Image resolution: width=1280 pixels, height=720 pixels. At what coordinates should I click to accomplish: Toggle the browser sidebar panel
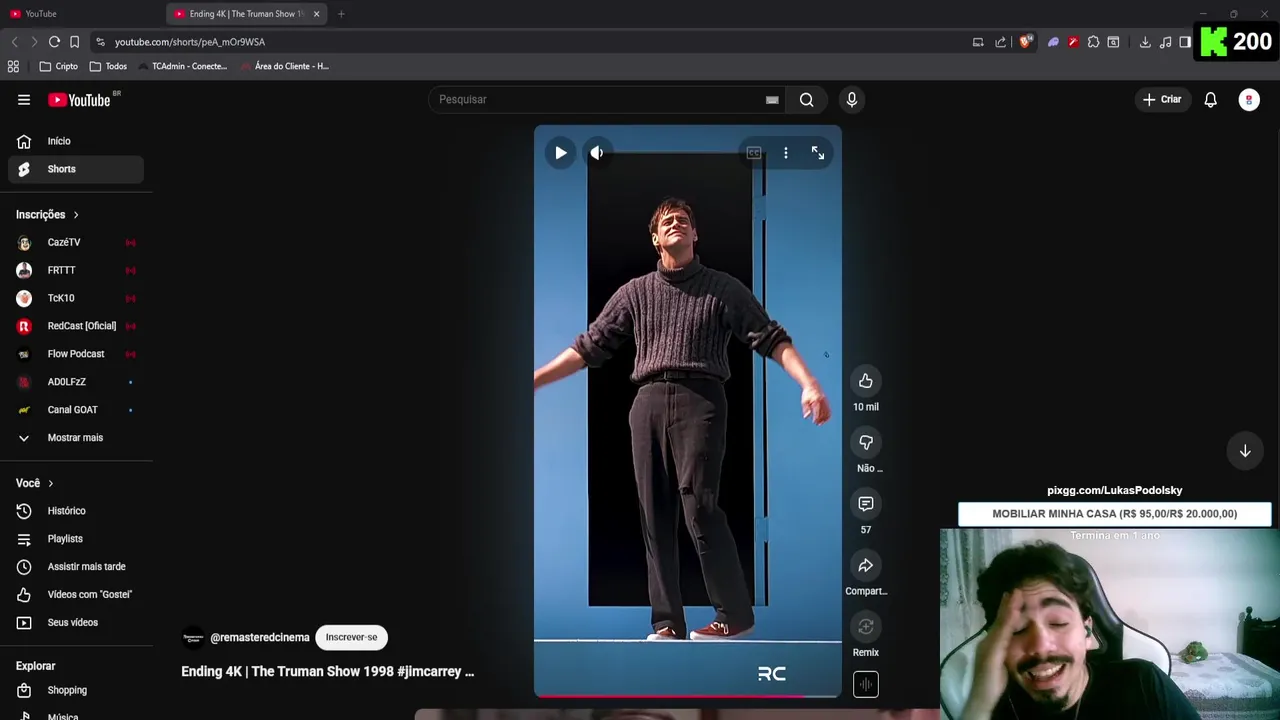(1185, 42)
